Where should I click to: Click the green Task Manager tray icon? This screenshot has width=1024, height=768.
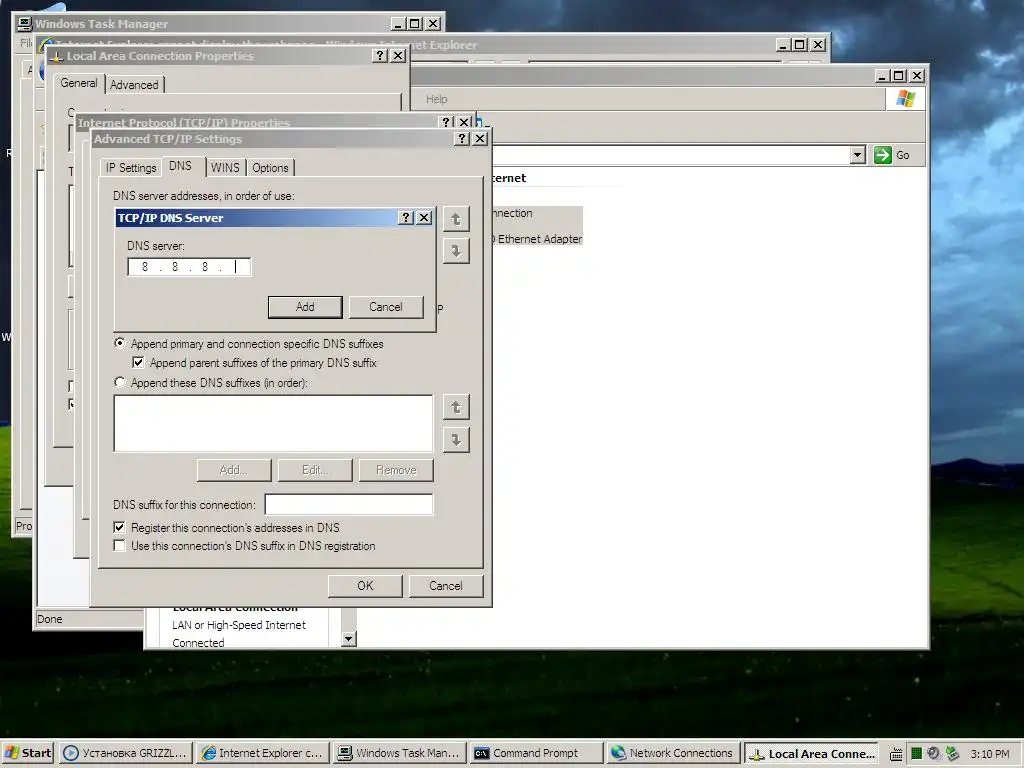pyautogui.click(x=916, y=754)
